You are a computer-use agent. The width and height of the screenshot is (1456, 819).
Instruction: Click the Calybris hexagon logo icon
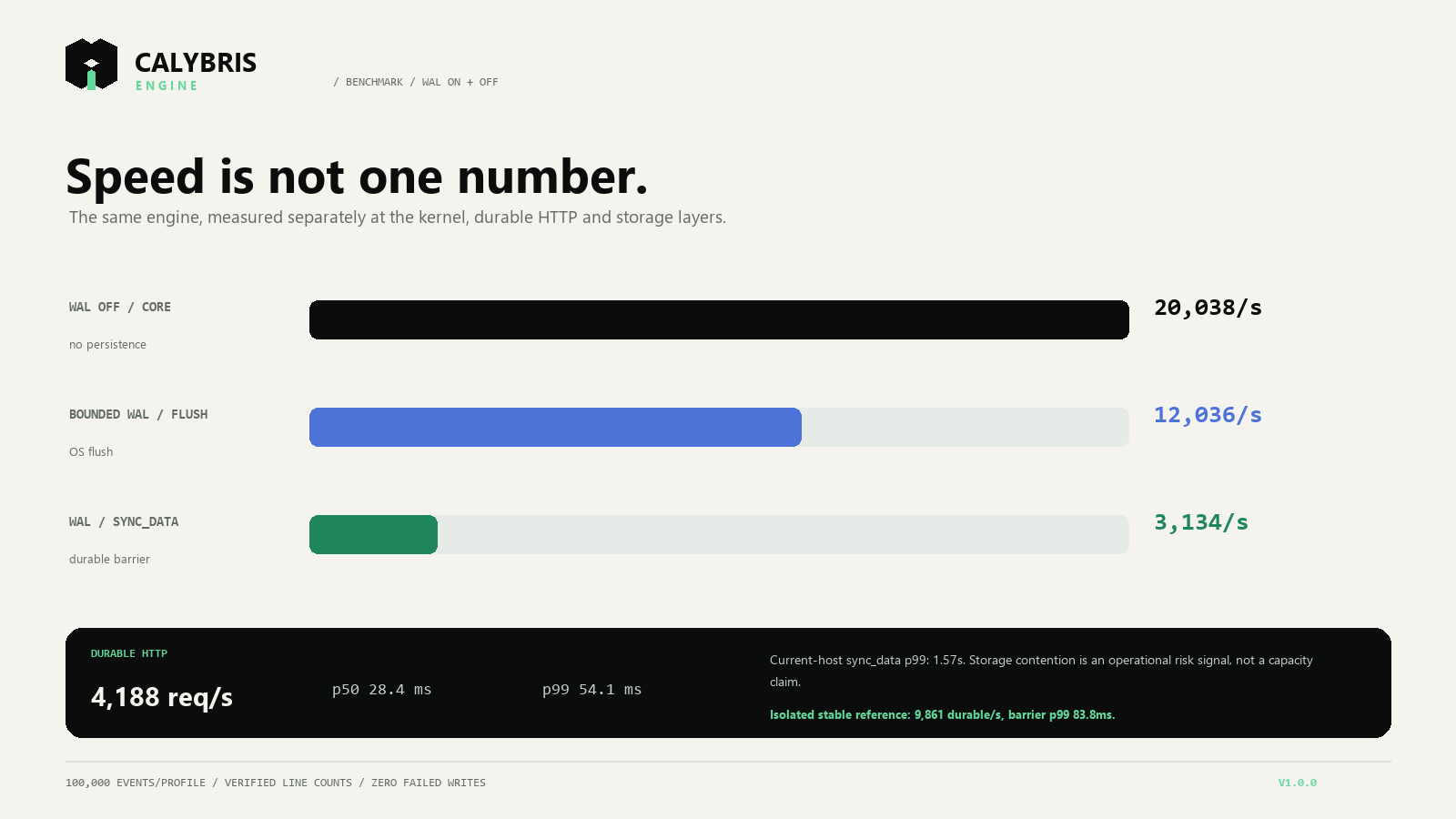click(91, 64)
